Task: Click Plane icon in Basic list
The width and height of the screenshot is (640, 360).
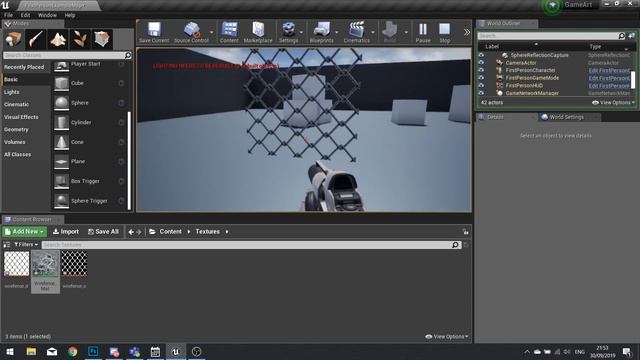Action: (62, 162)
